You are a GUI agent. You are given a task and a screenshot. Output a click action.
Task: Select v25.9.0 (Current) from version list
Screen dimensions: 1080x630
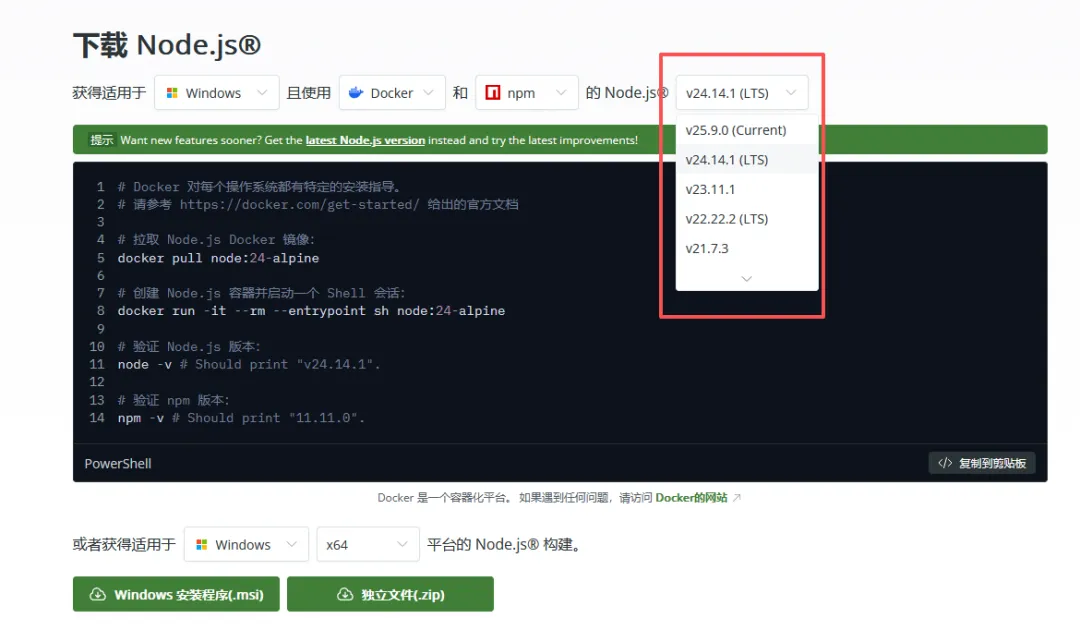747,130
